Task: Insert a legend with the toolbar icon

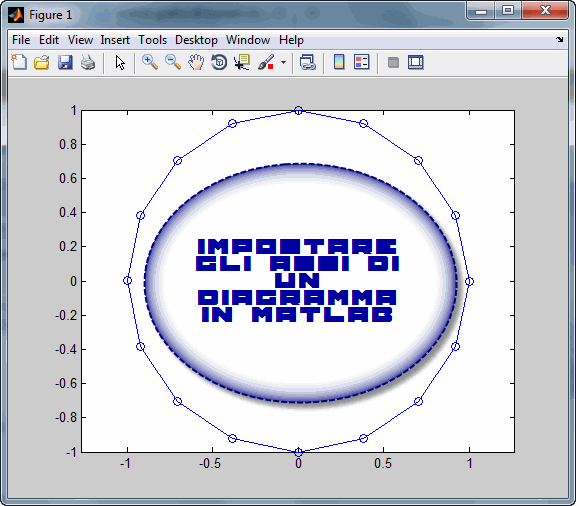Action: (361, 62)
